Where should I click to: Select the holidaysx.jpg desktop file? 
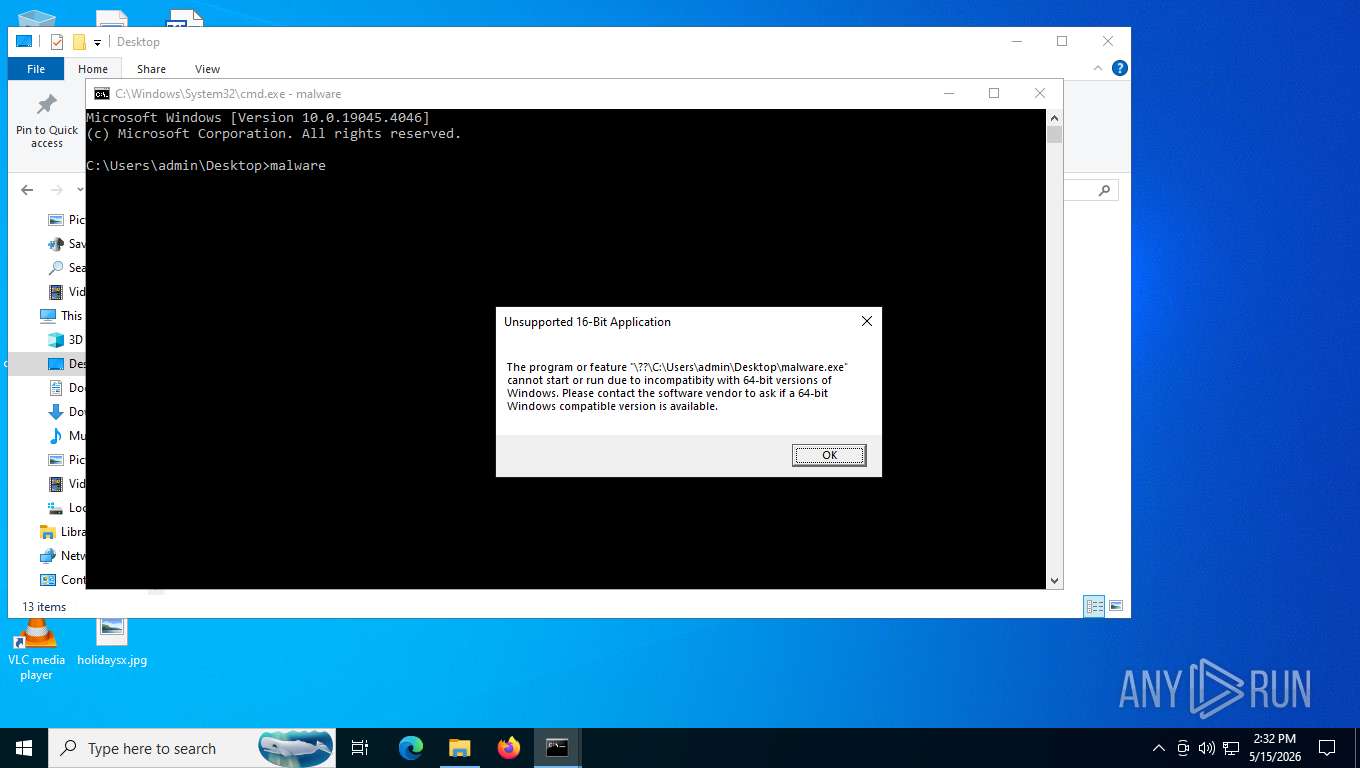click(112, 642)
